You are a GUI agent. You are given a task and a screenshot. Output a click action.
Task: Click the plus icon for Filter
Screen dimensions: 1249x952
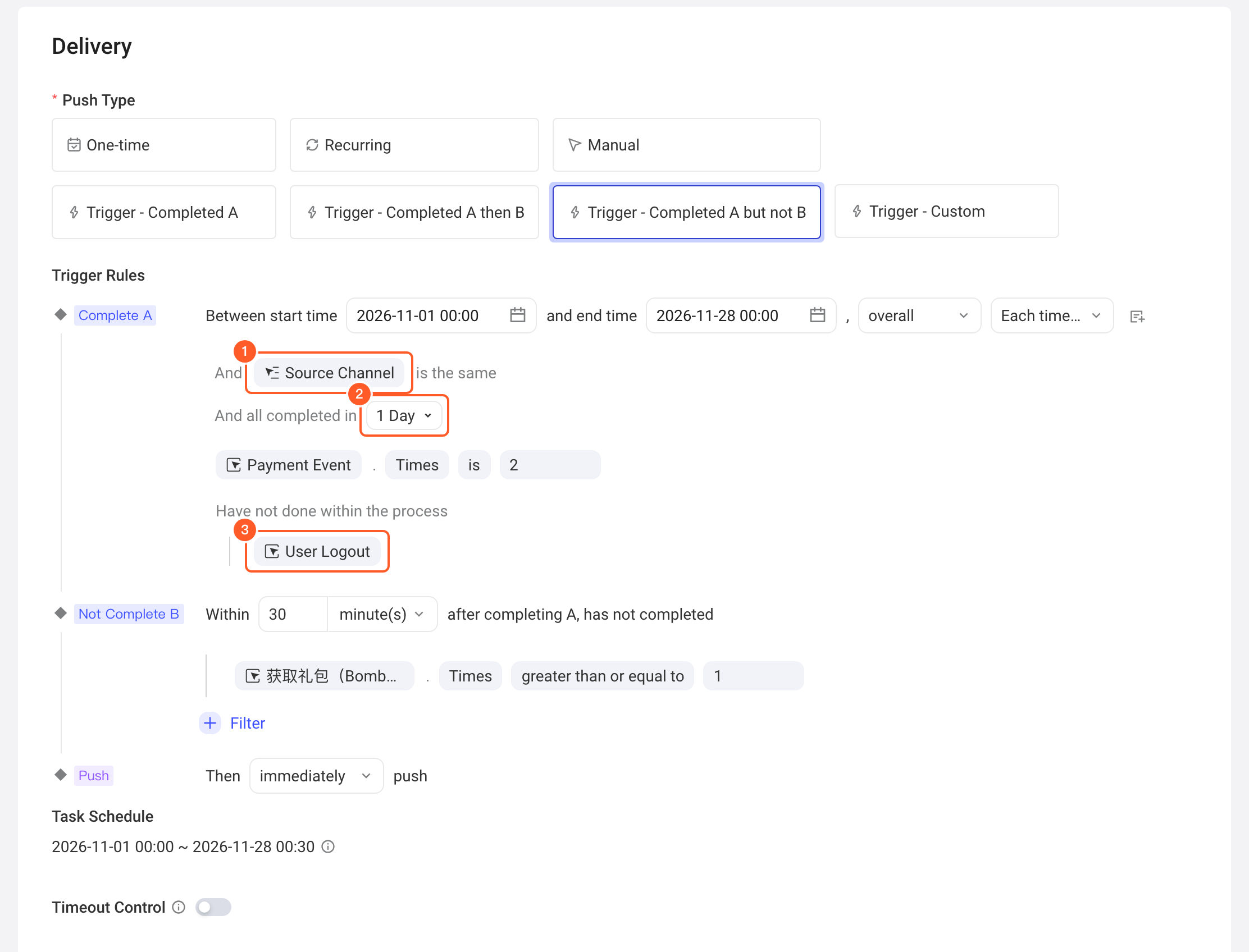[x=210, y=722]
